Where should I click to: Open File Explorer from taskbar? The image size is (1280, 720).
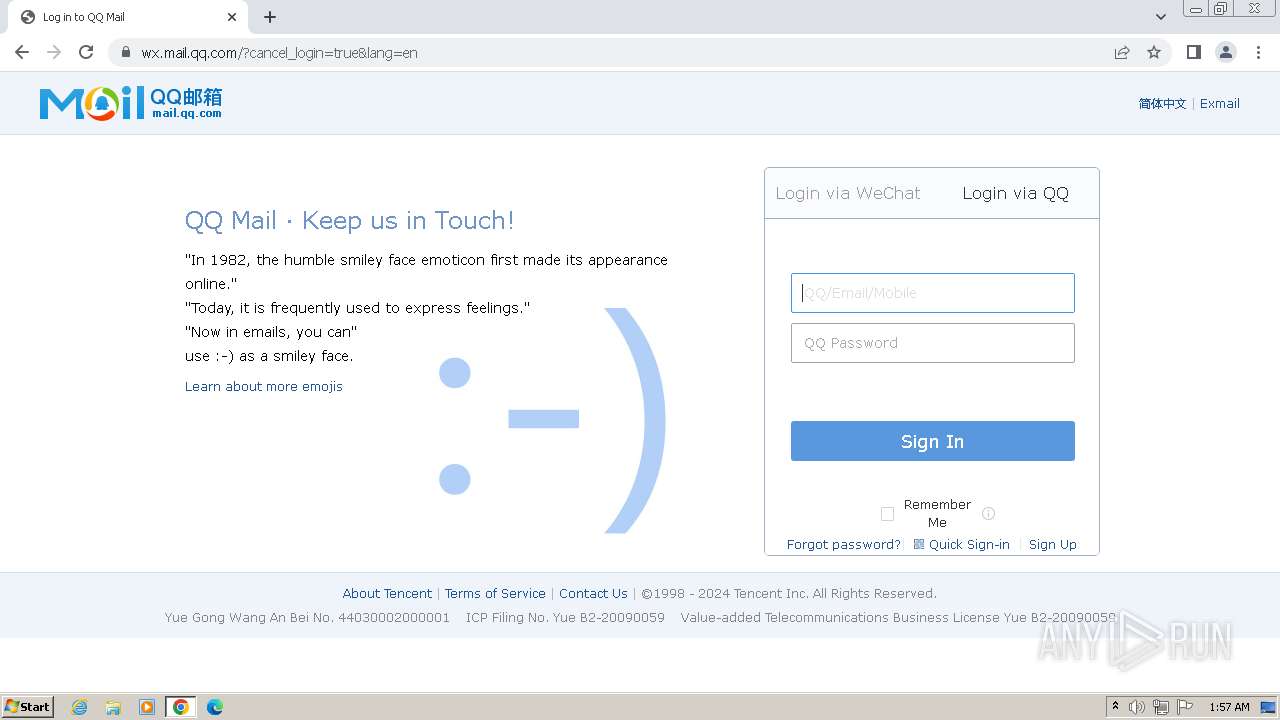[x=113, y=707]
